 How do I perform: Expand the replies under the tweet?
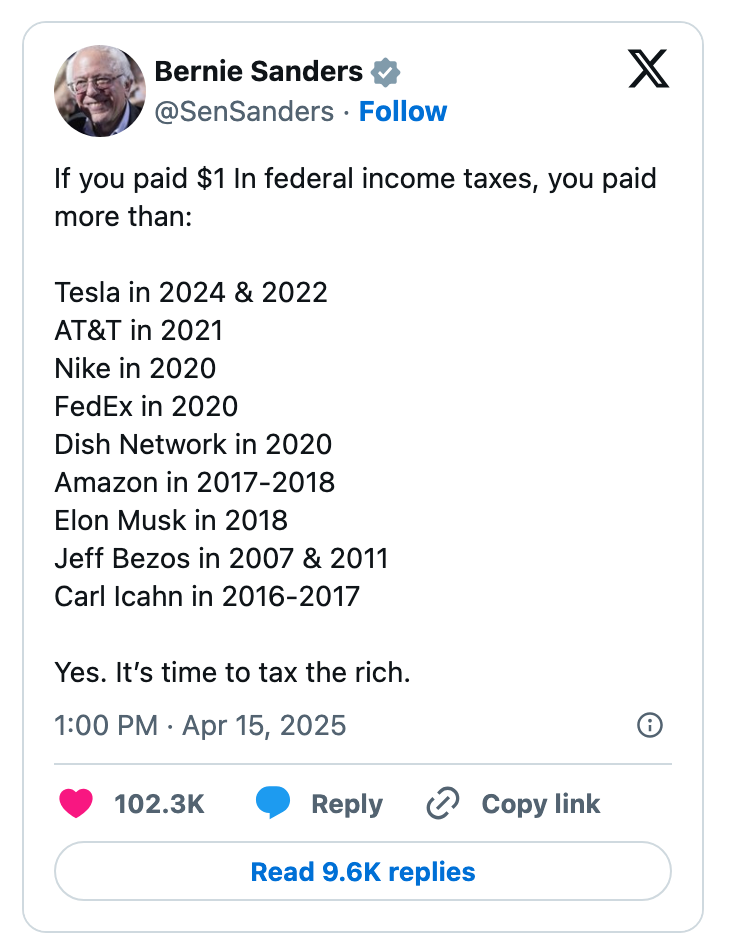[365, 871]
